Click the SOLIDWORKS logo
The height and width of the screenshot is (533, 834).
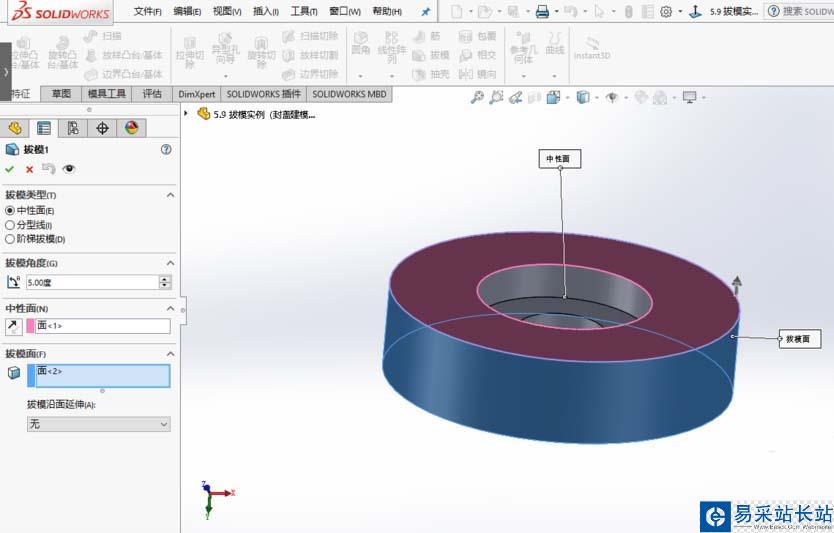60,11
